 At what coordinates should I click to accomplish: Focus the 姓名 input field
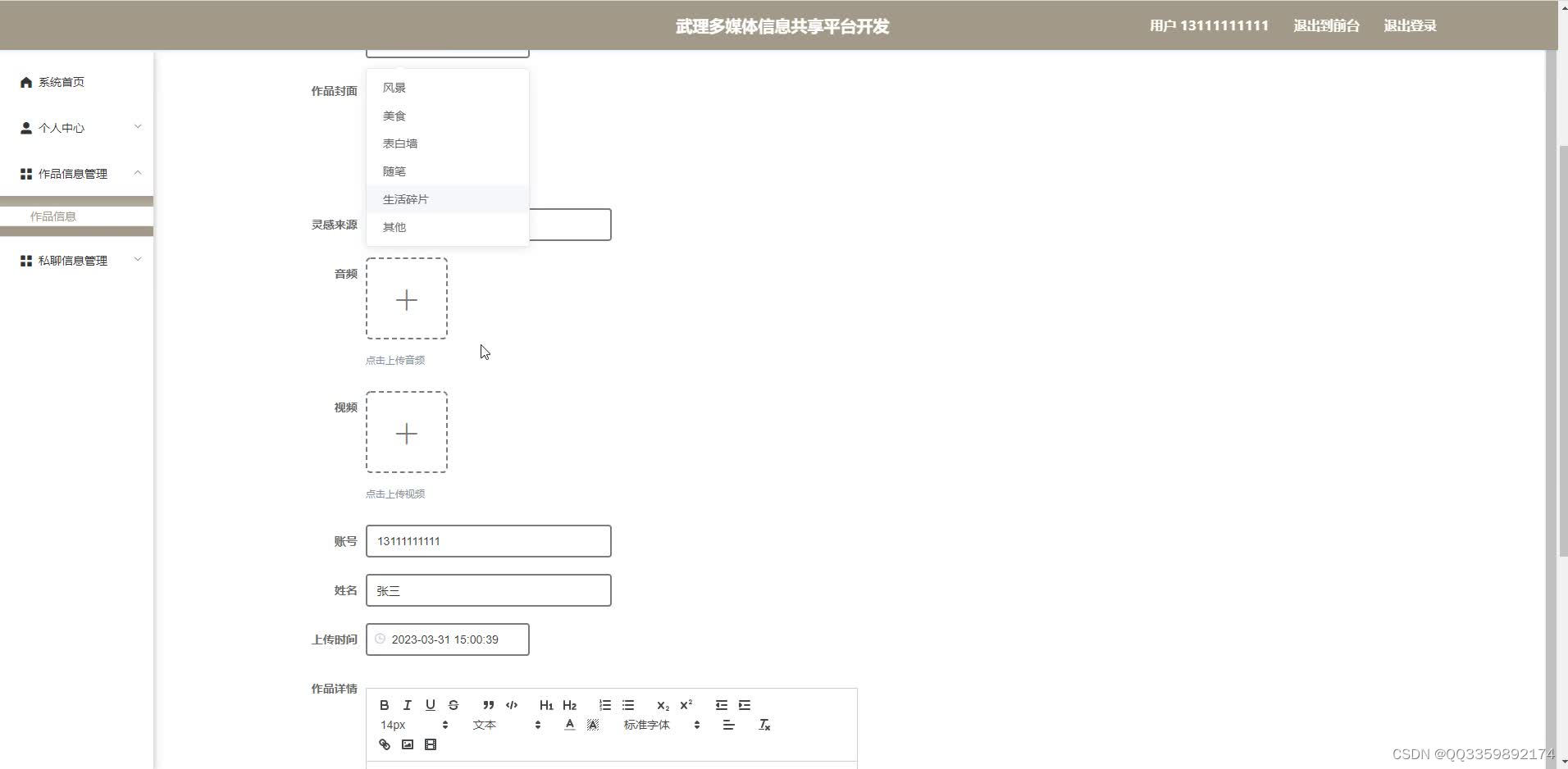tap(489, 590)
